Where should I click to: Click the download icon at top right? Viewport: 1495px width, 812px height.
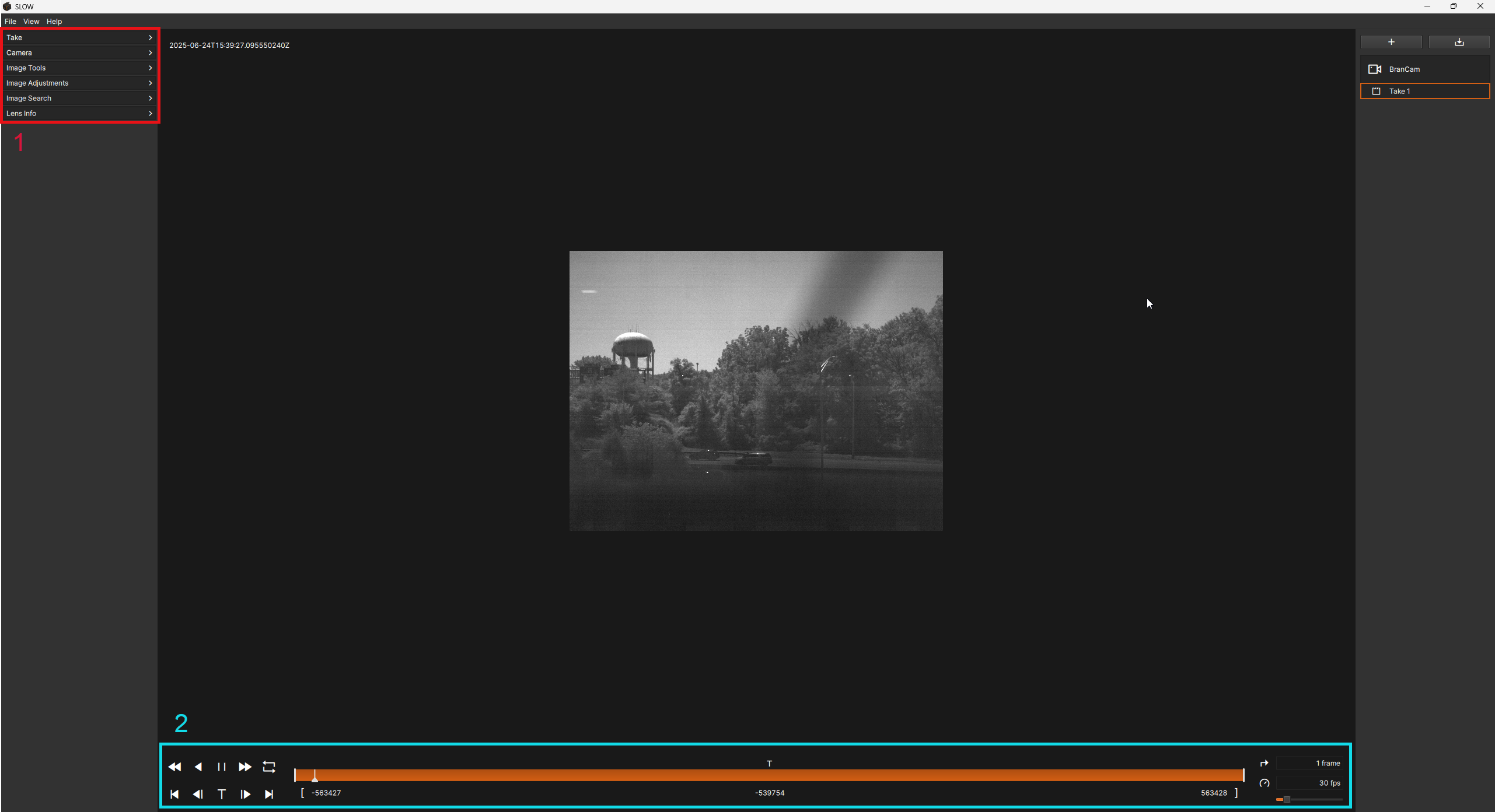[1459, 41]
